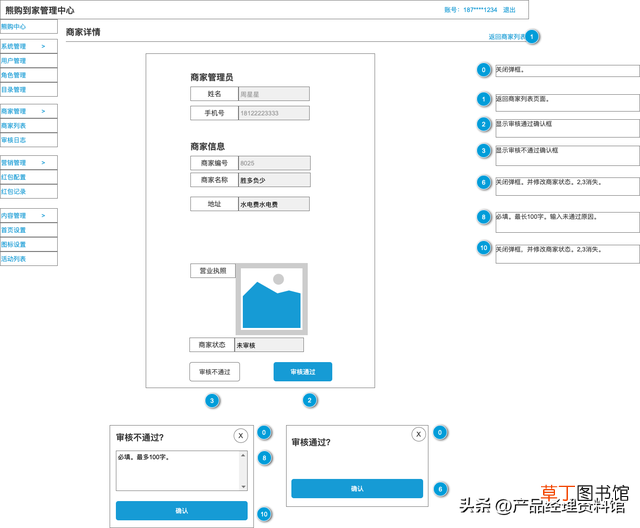Click the 商家详情 page heading

click(x=83, y=32)
